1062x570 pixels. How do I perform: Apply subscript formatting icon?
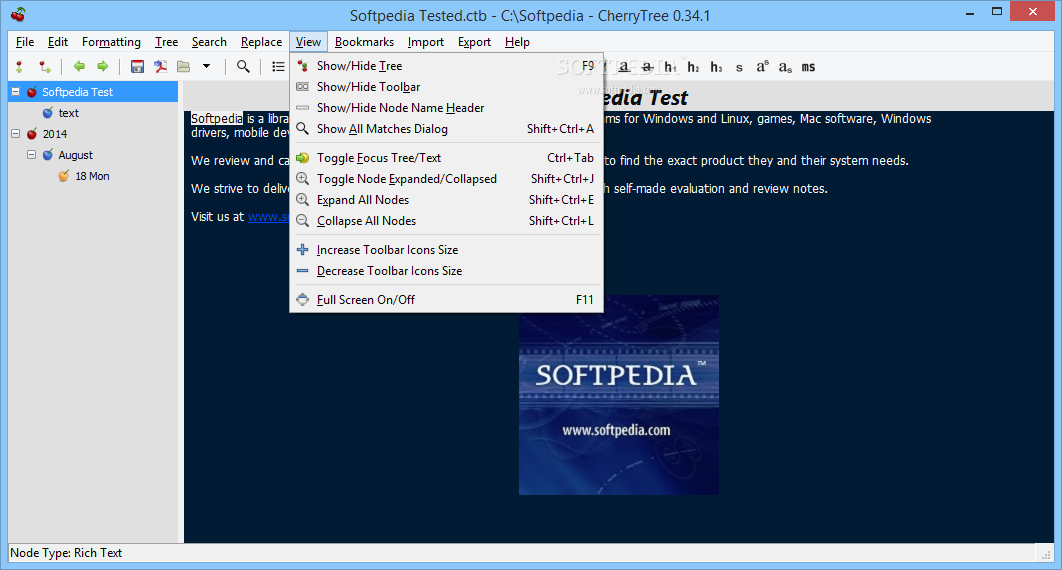tap(785, 67)
